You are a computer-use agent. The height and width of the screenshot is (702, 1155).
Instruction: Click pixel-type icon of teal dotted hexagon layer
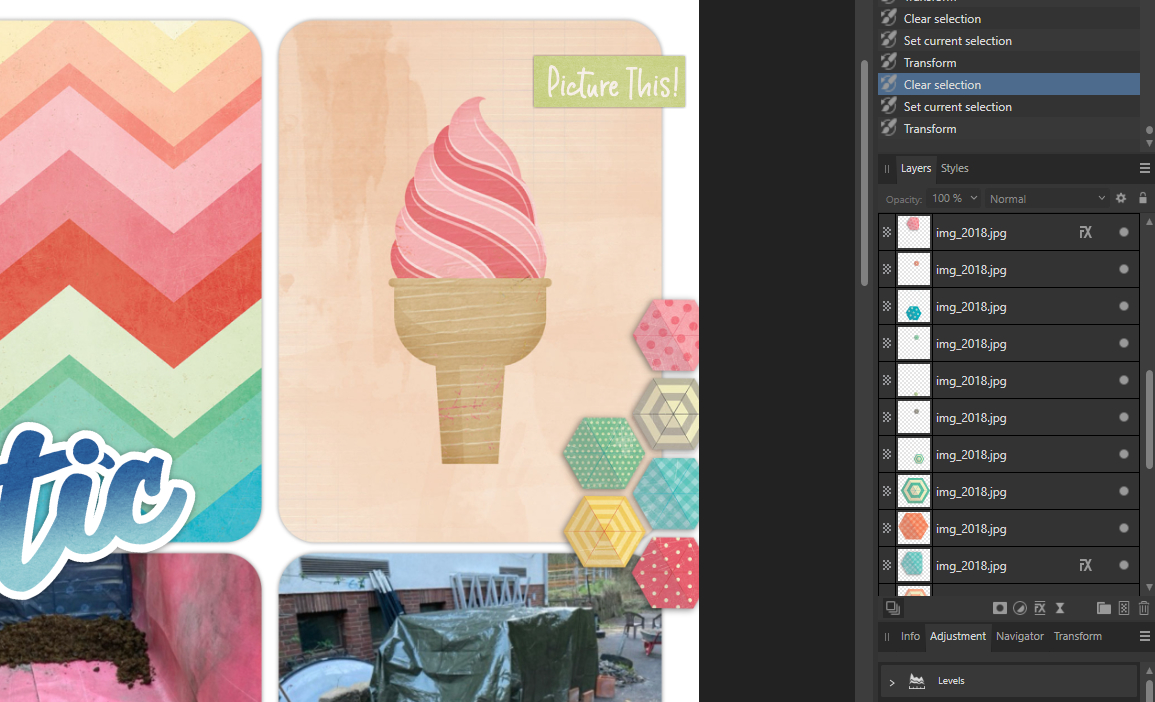click(x=887, y=306)
